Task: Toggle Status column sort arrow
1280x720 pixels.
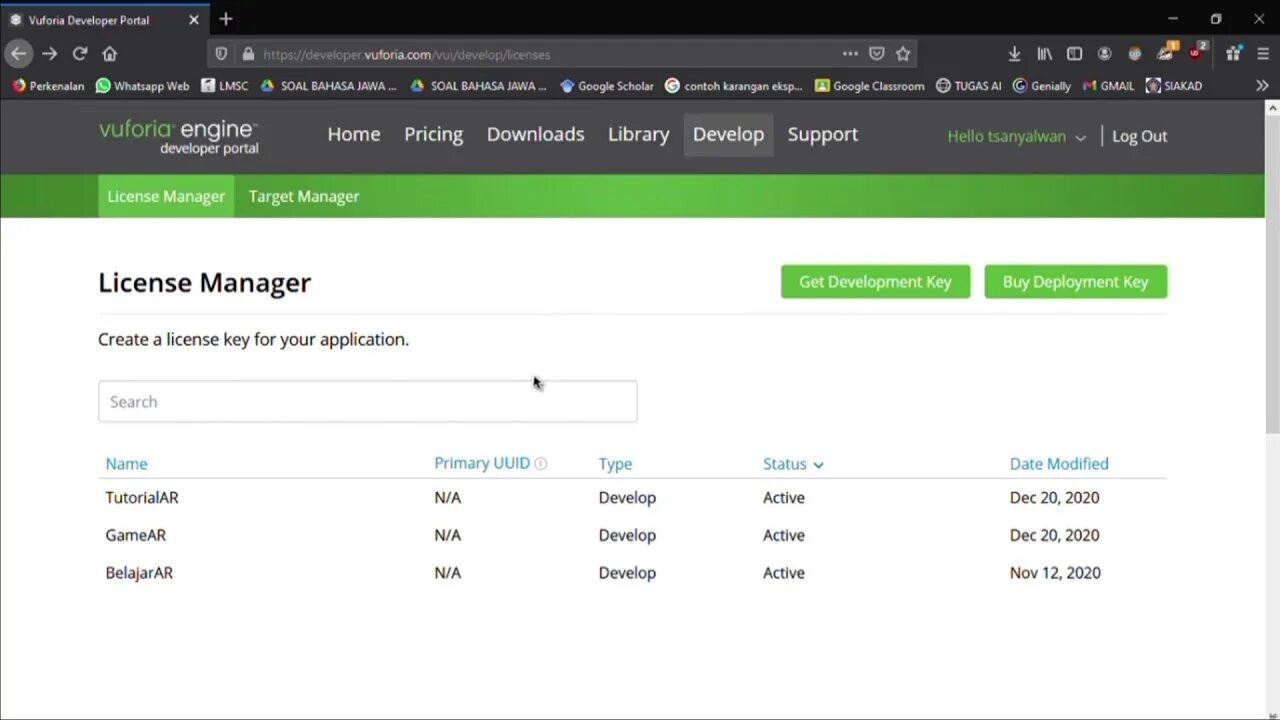Action: 818,465
